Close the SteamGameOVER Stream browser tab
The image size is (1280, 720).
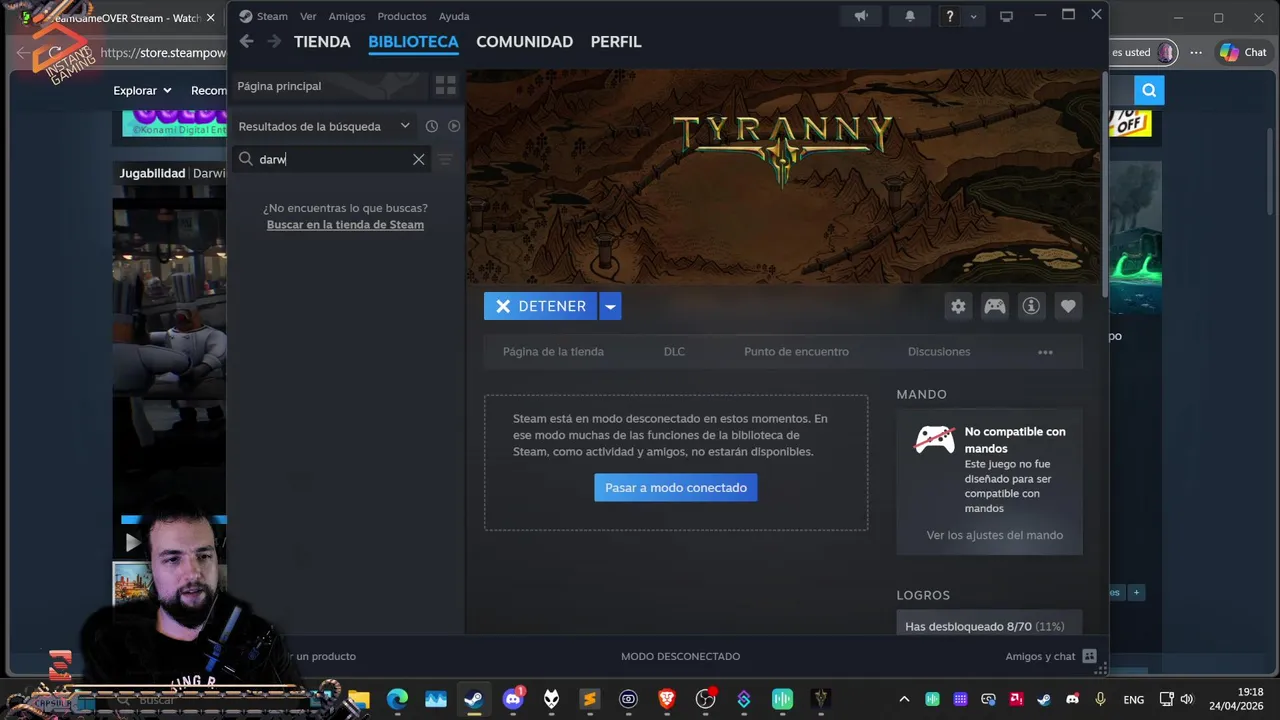pos(210,18)
